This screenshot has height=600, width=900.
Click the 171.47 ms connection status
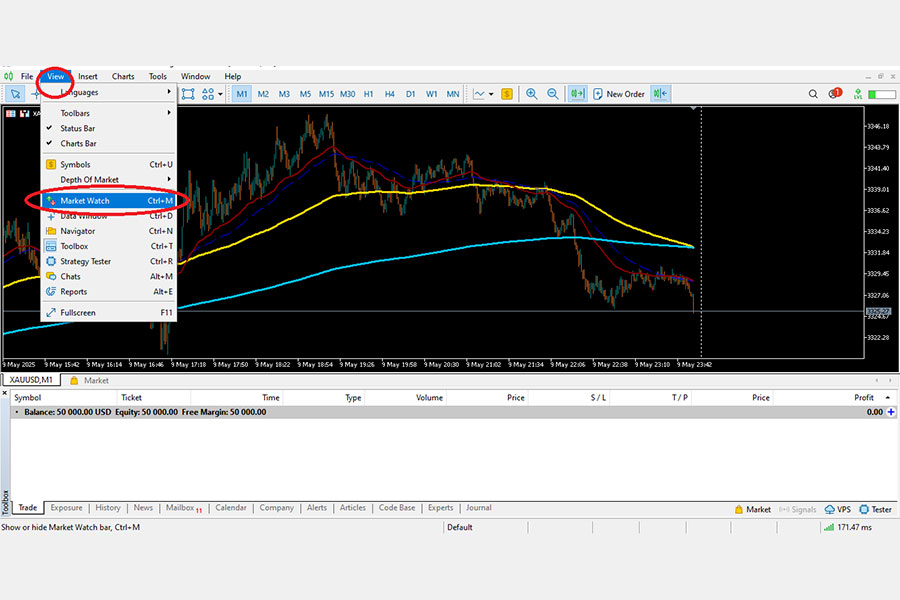[848, 527]
